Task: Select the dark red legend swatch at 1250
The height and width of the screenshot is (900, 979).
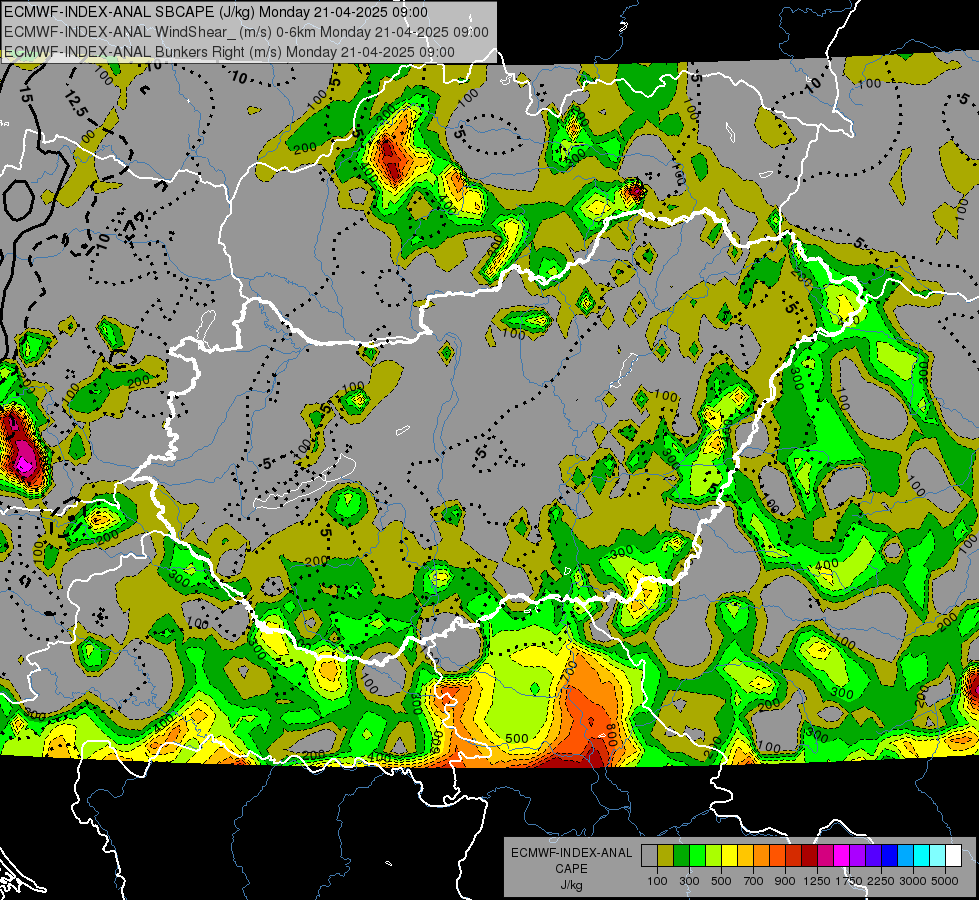Action: tap(810, 856)
